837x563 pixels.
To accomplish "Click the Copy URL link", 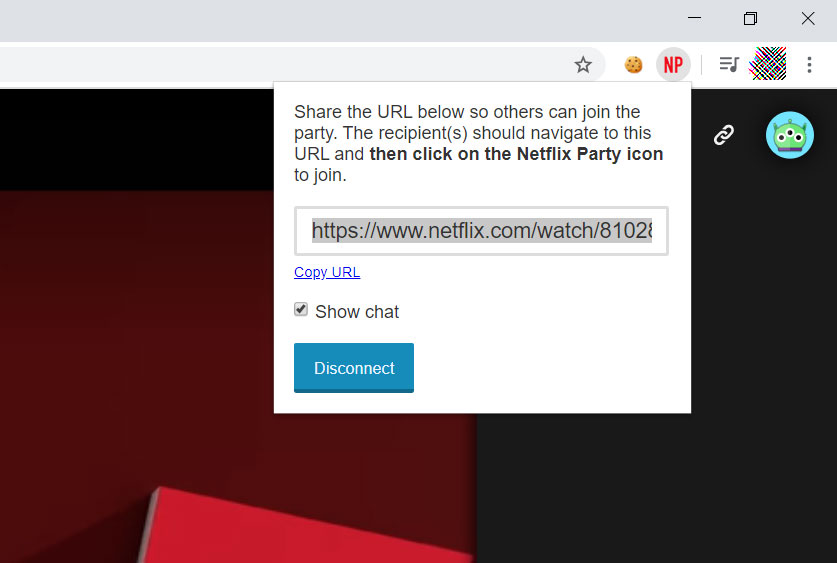I will 327,272.
